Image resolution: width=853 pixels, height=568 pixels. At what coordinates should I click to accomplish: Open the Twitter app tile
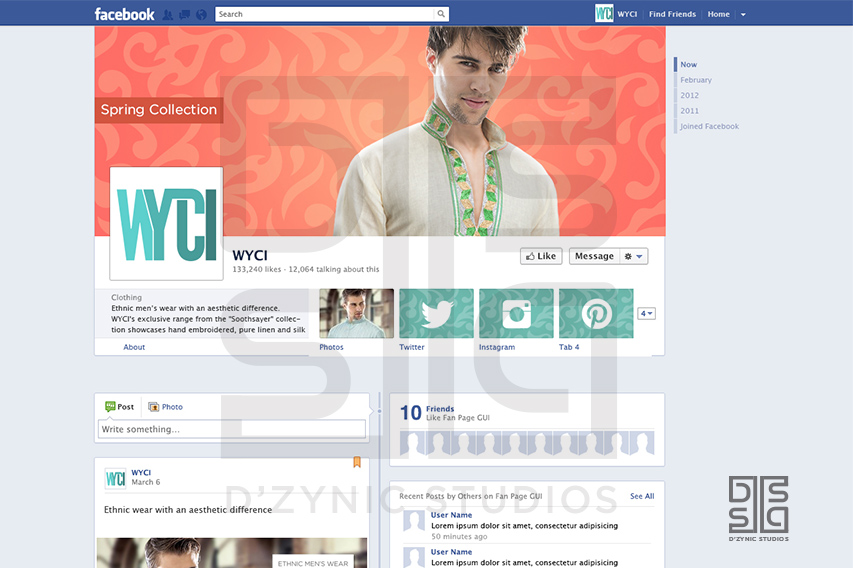(x=436, y=314)
